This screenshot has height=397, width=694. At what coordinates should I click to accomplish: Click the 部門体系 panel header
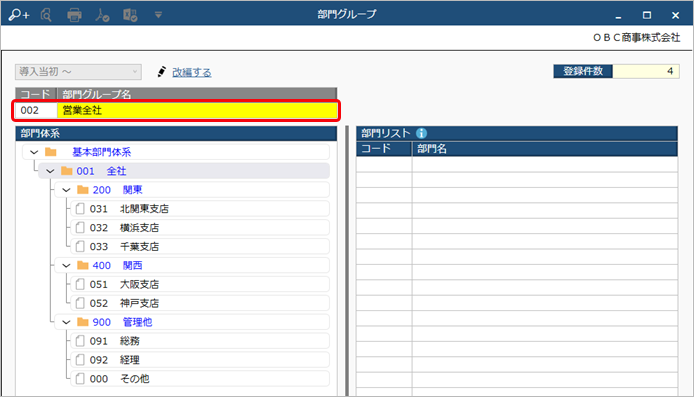coord(176,133)
